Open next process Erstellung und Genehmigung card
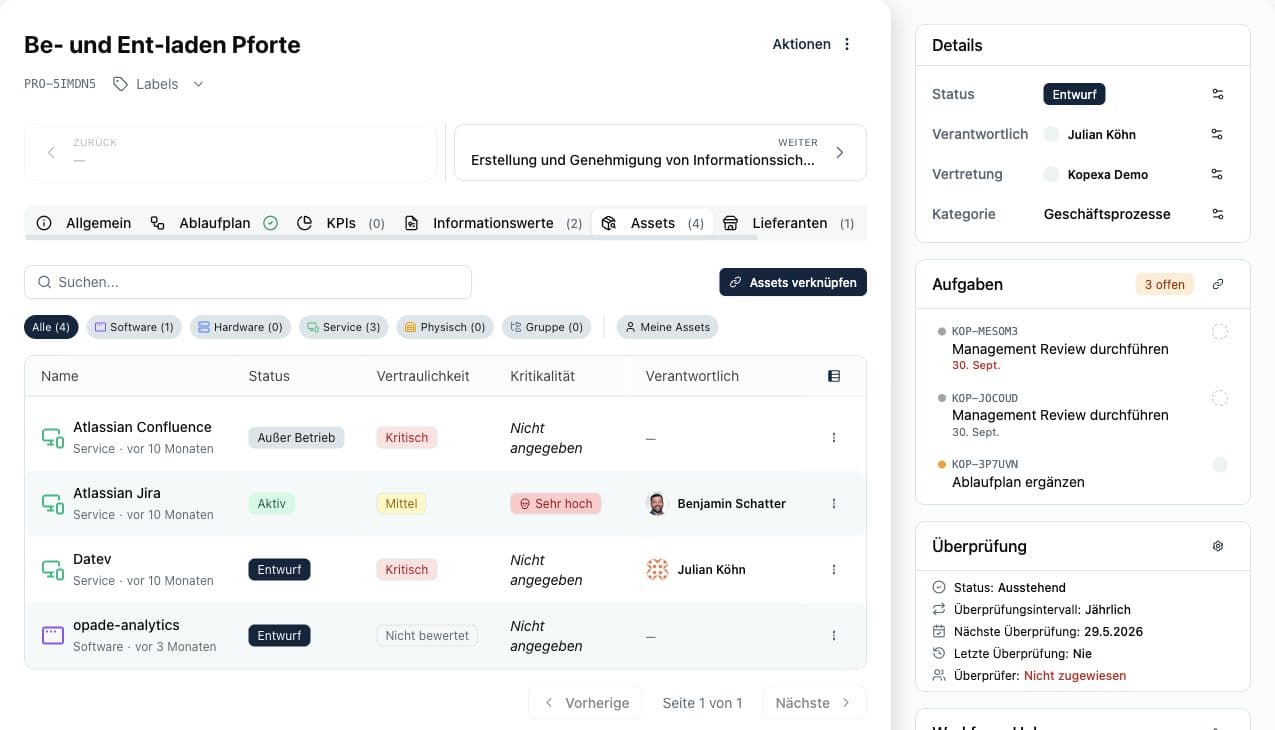 (x=660, y=152)
